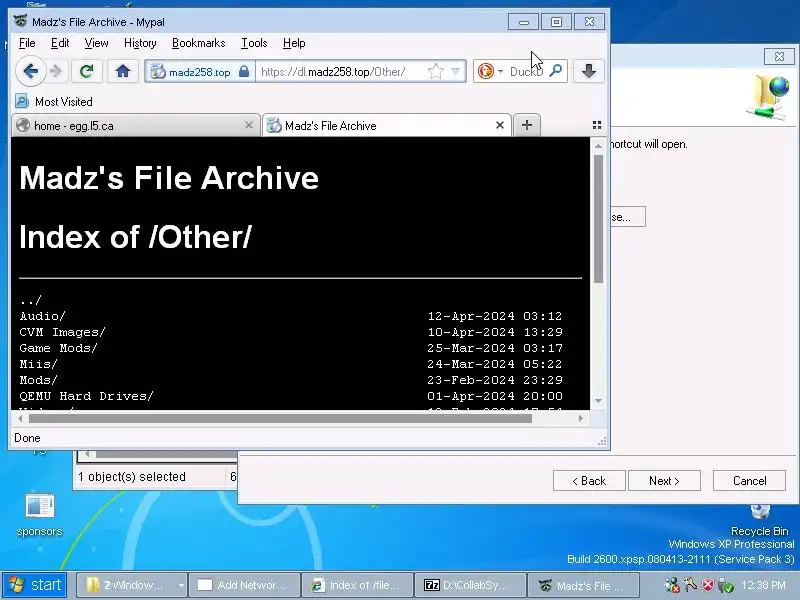Click the horizontal scrollbar left arrow
Viewport: 800px width, 600px height.
20,418
